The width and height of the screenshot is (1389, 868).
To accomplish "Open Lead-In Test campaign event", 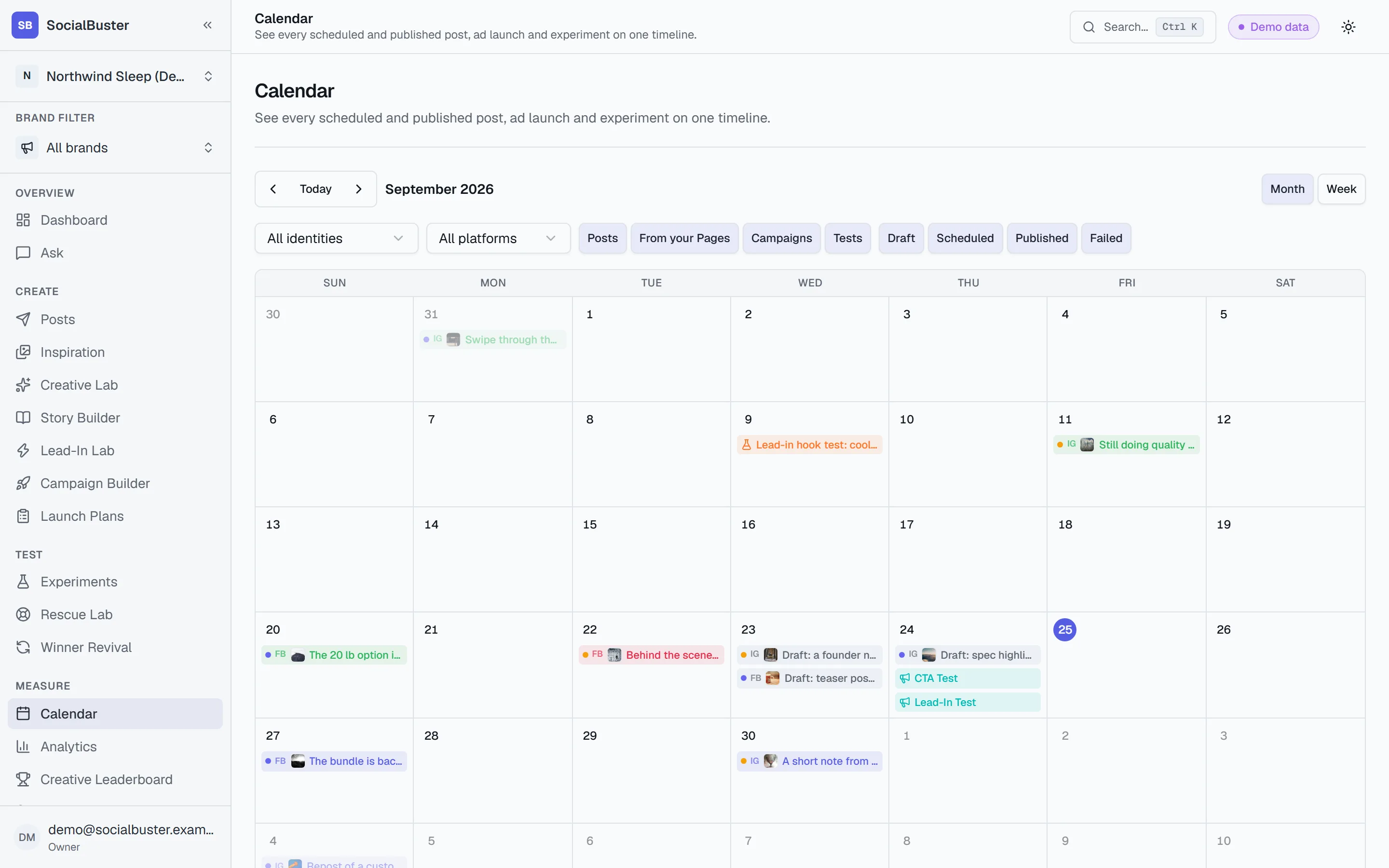I will pyautogui.click(x=967, y=702).
